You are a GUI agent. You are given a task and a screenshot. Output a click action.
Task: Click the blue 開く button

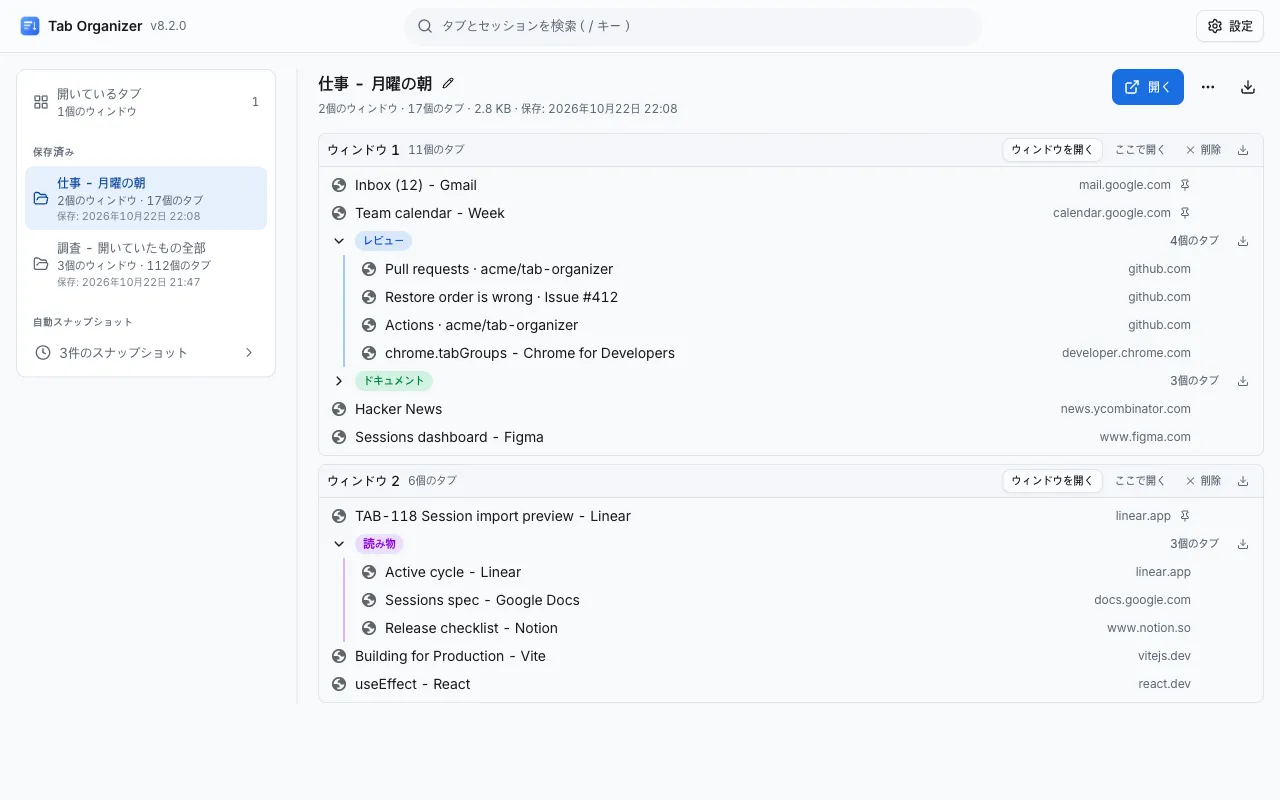pos(1148,87)
